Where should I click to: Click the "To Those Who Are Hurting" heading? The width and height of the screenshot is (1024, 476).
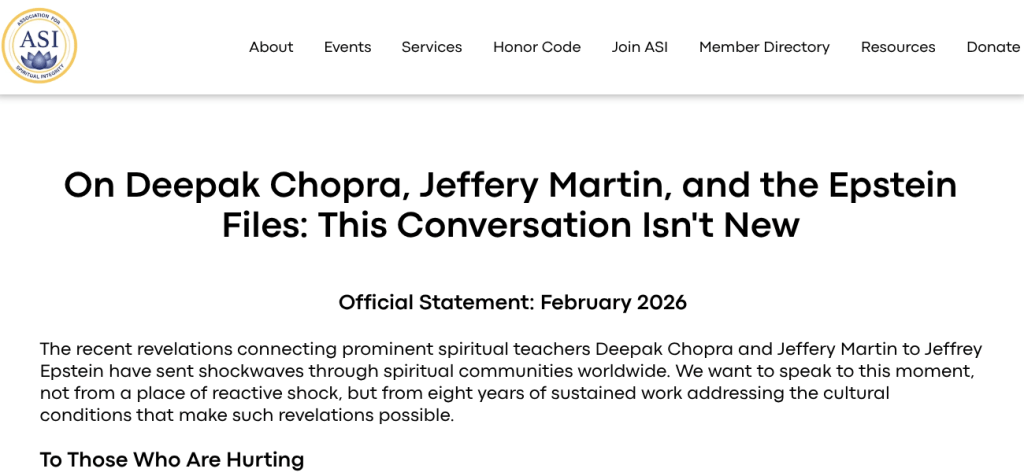[172, 459]
